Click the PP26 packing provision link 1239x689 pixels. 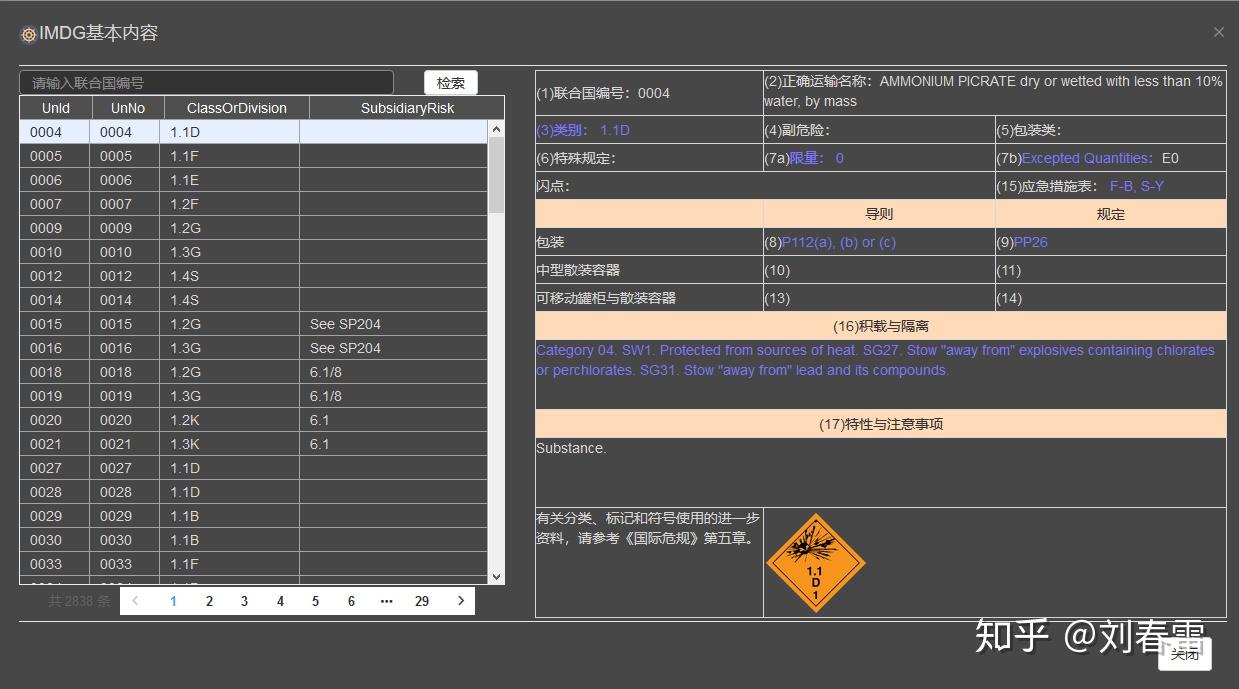click(x=1030, y=241)
